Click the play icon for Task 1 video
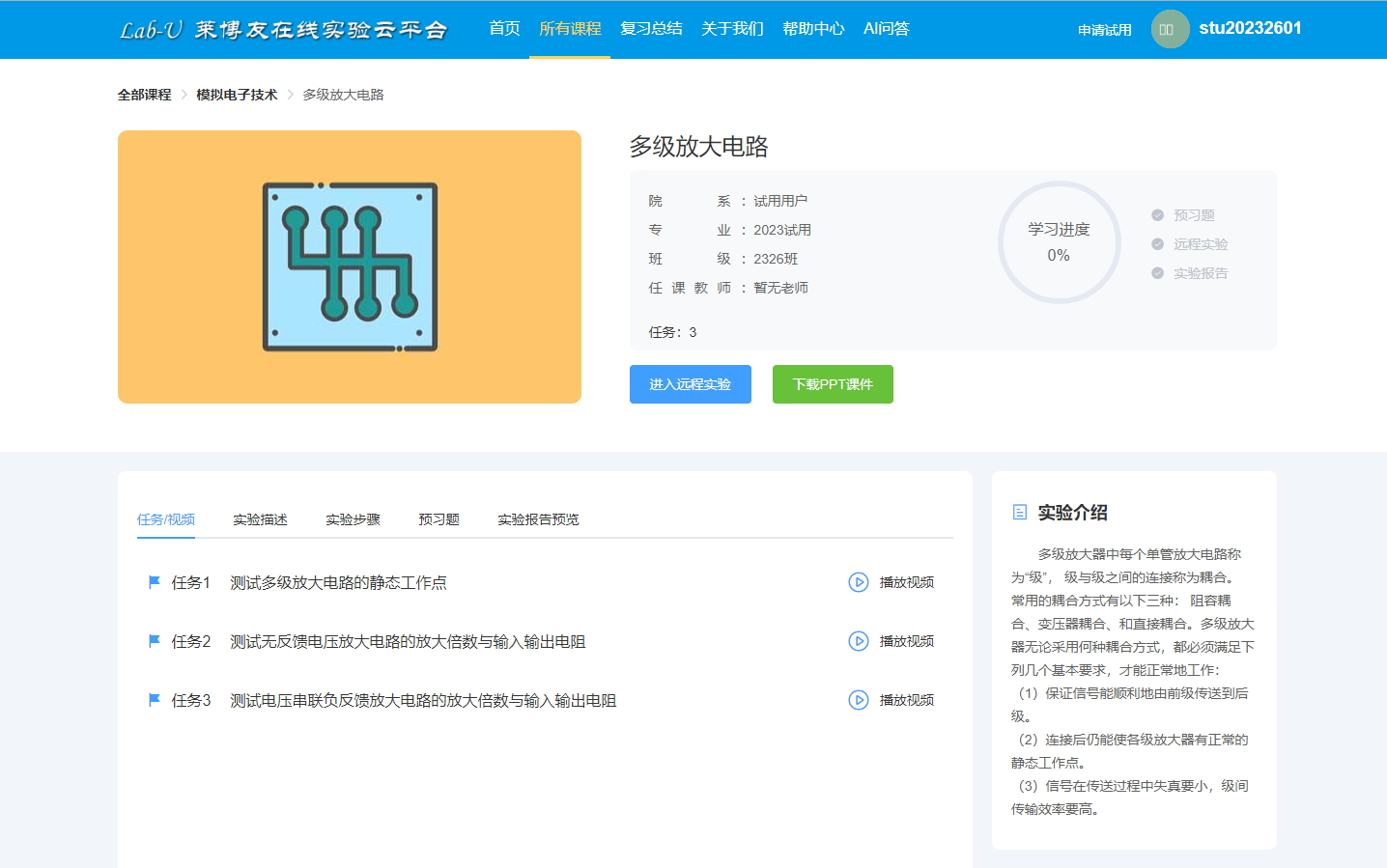Image resolution: width=1387 pixels, height=868 pixels. (858, 582)
